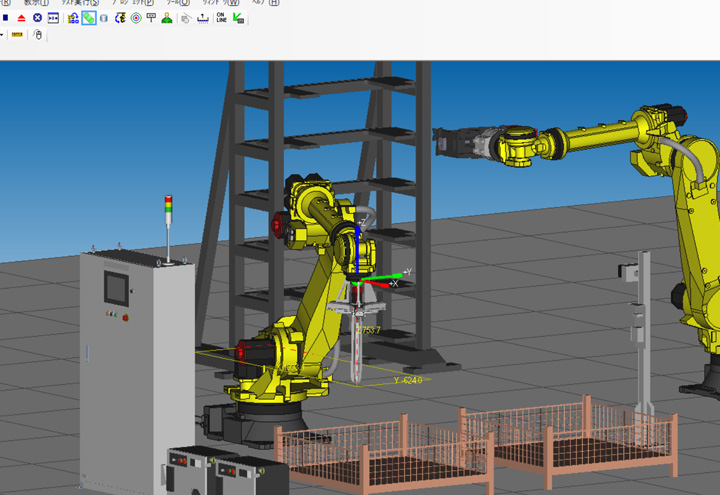Select the left orange mesh pallet cage
Image resolution: width=720 pixels, height=495 pixels.
(x=383, y=455)
